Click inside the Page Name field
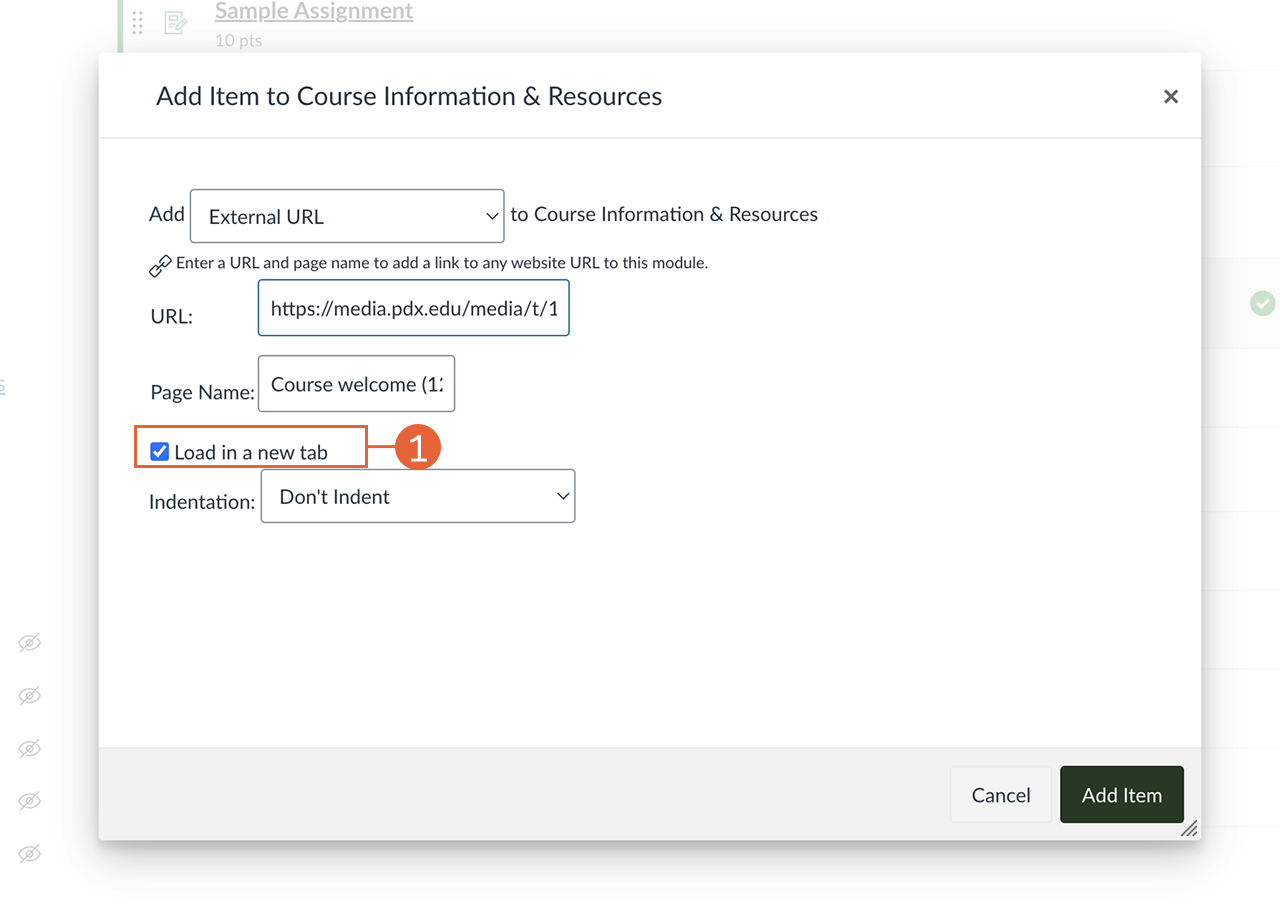 [356, 383]
